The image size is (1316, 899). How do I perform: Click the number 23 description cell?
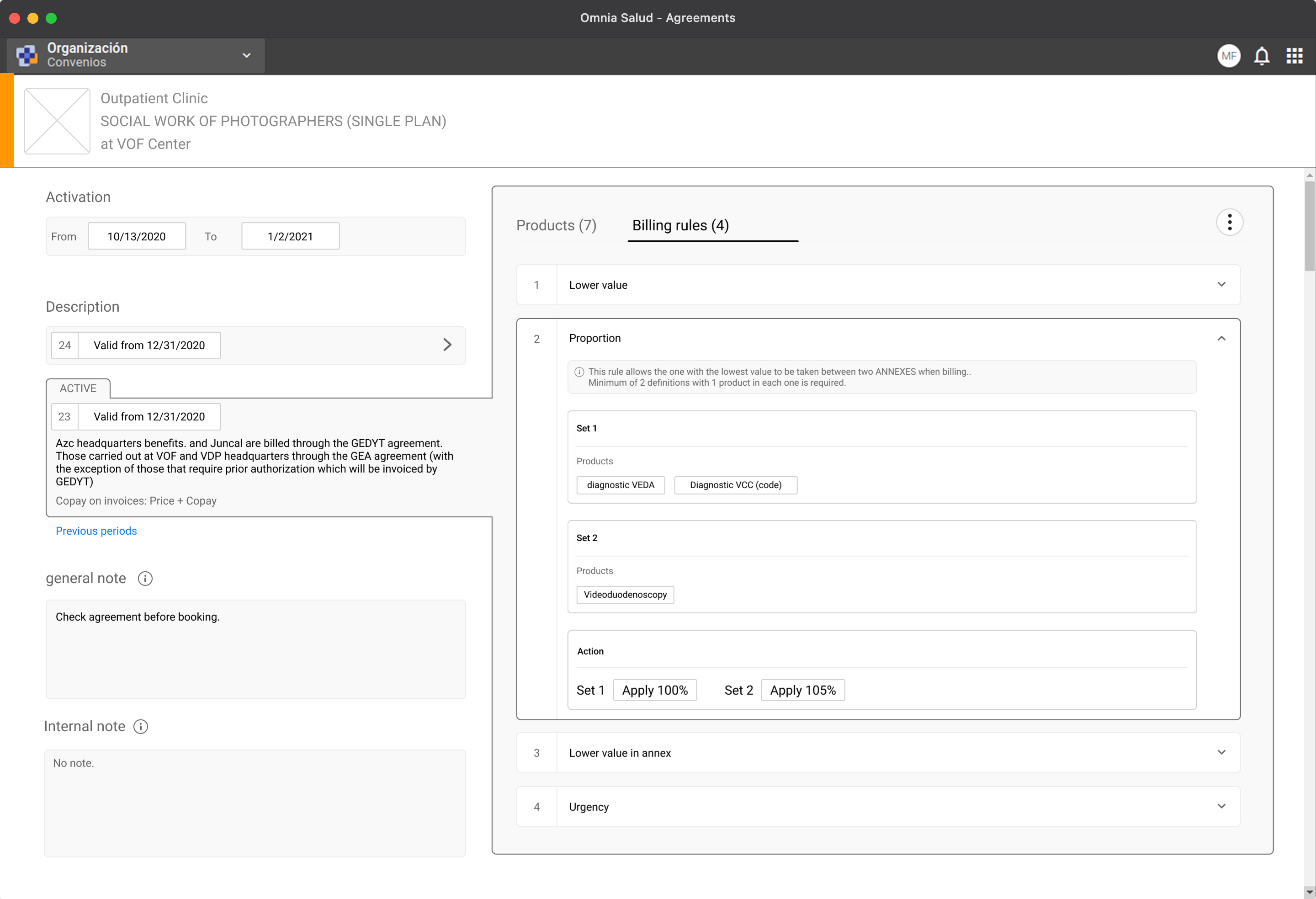(64, 416)
